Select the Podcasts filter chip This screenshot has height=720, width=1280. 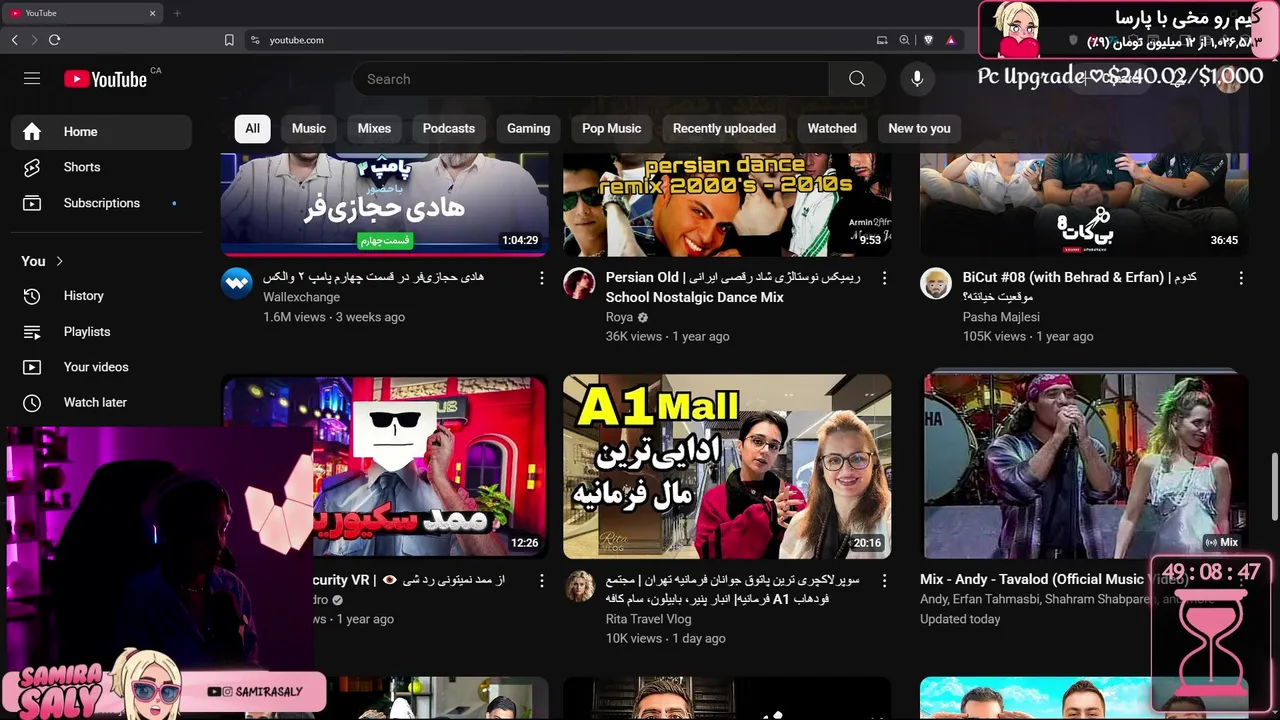click(449, 128)
